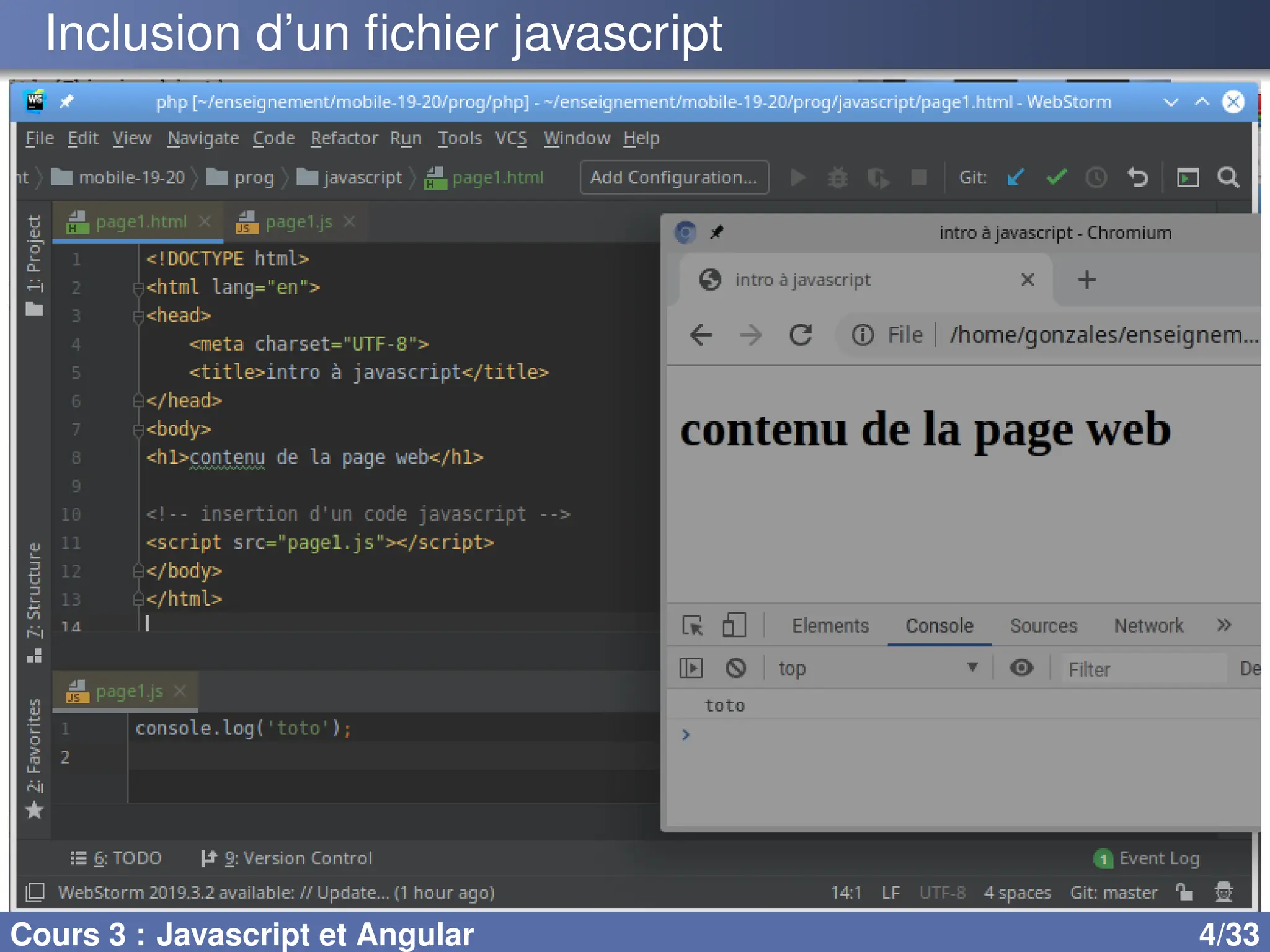Image resolution: width=1270 pixels, height=952 pixels.
Task: Collapse the head tag fold on line 3
Action: [138, 316]
